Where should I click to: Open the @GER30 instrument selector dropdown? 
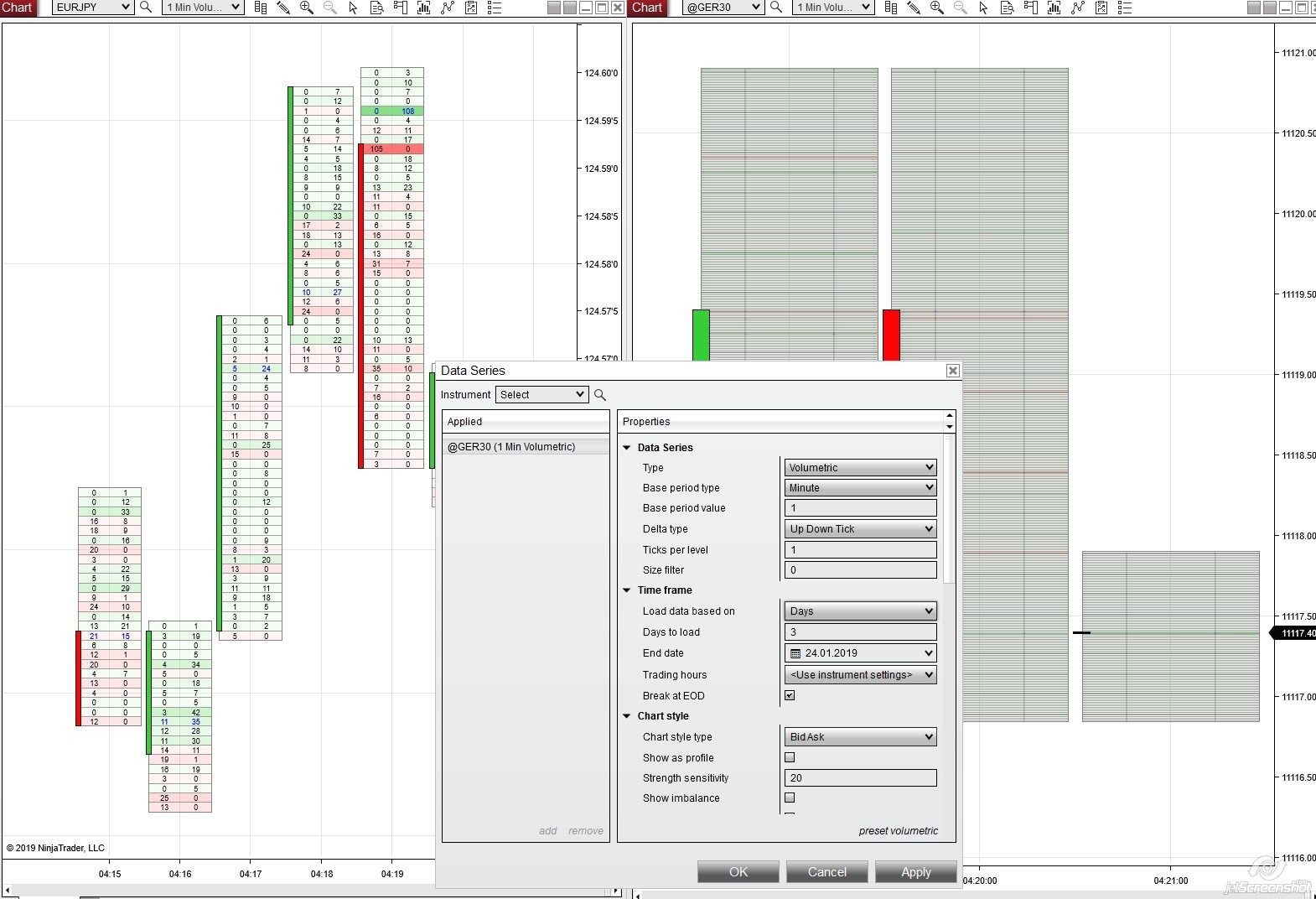723,8
